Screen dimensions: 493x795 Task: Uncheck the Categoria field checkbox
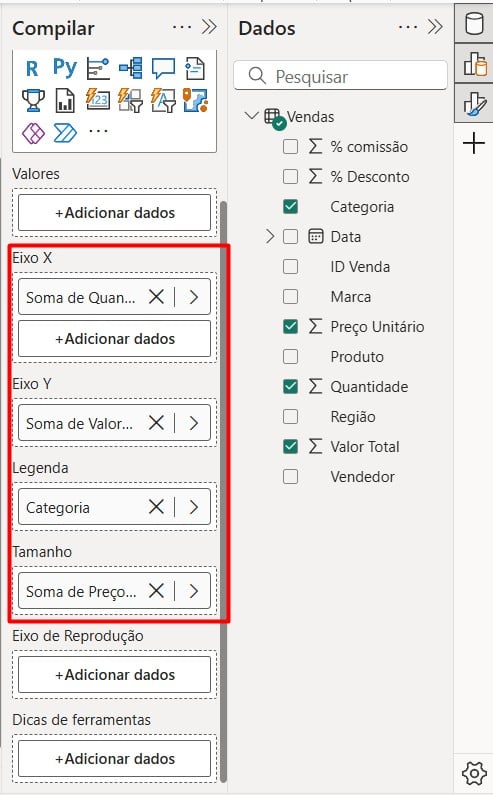(290, 206)
